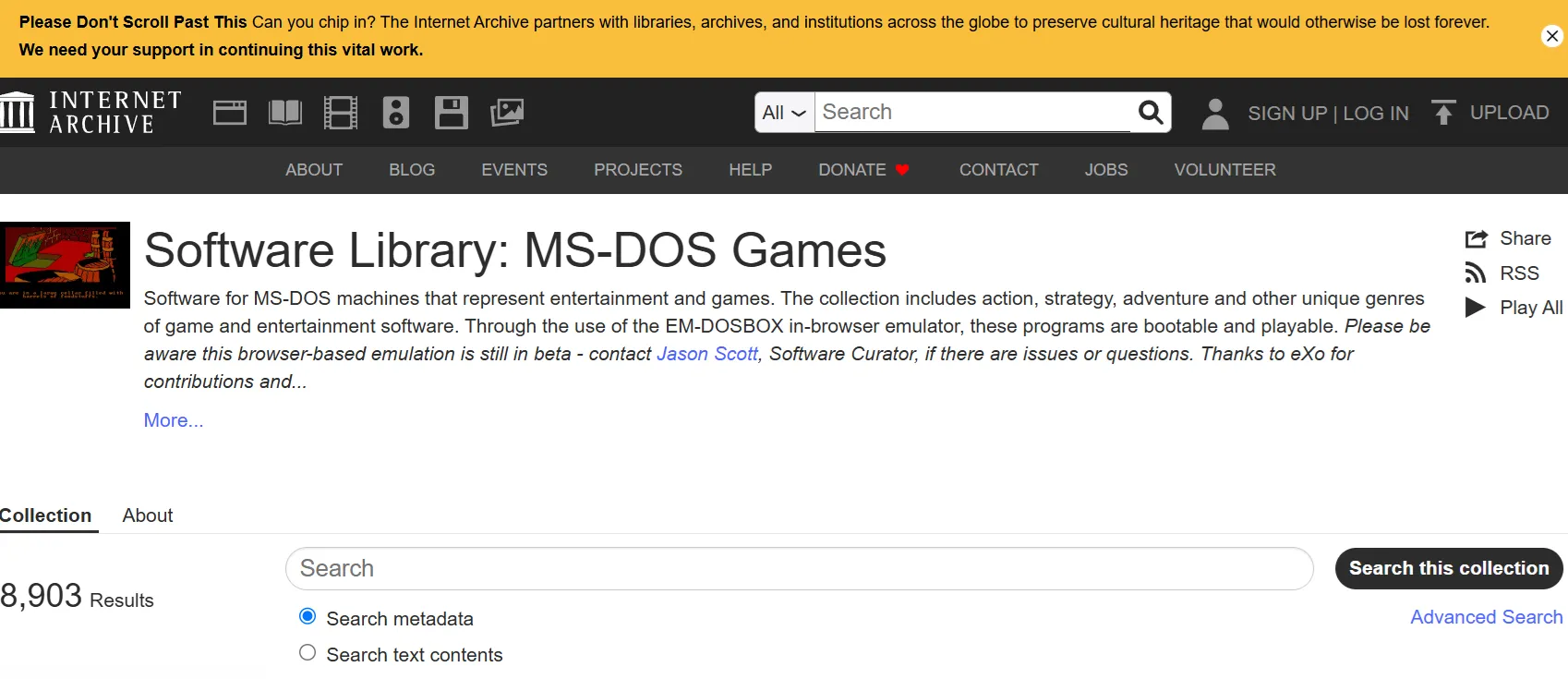Viewport: 1568px width, 679px height.
Task: Click the Share link text
Action: click(x=1526, y=238)
